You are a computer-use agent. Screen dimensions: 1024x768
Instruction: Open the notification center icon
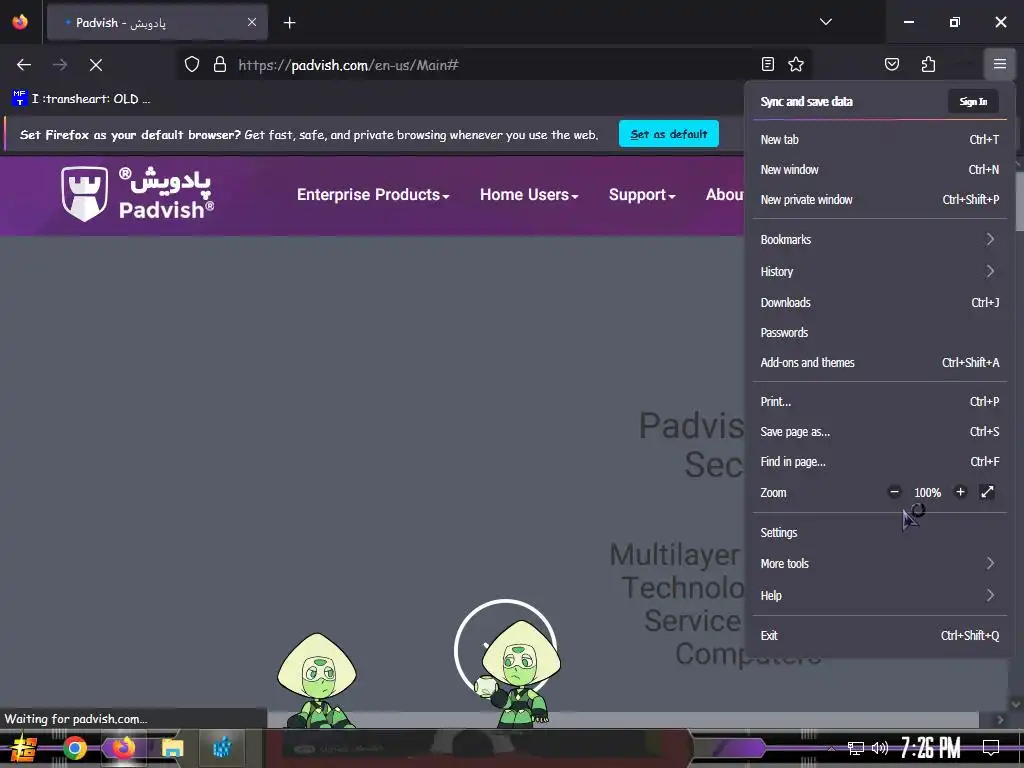[991, 748]
